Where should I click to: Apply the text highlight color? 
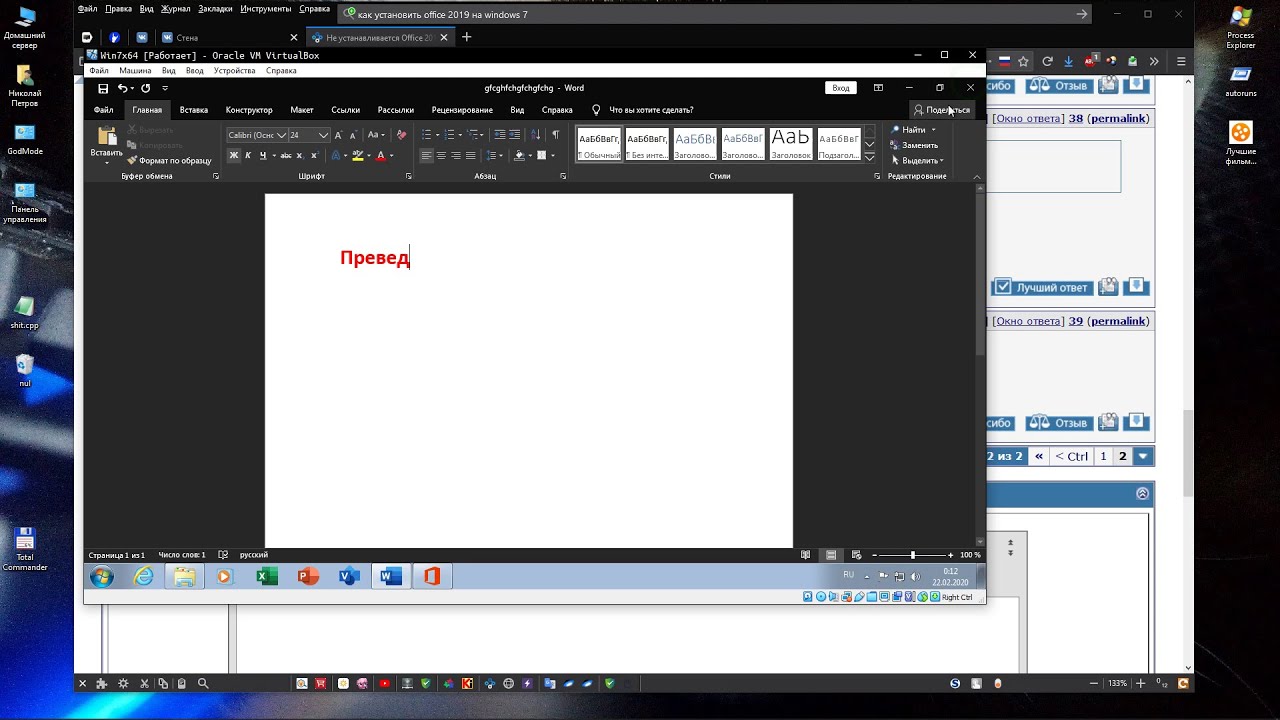pos(358,156)
